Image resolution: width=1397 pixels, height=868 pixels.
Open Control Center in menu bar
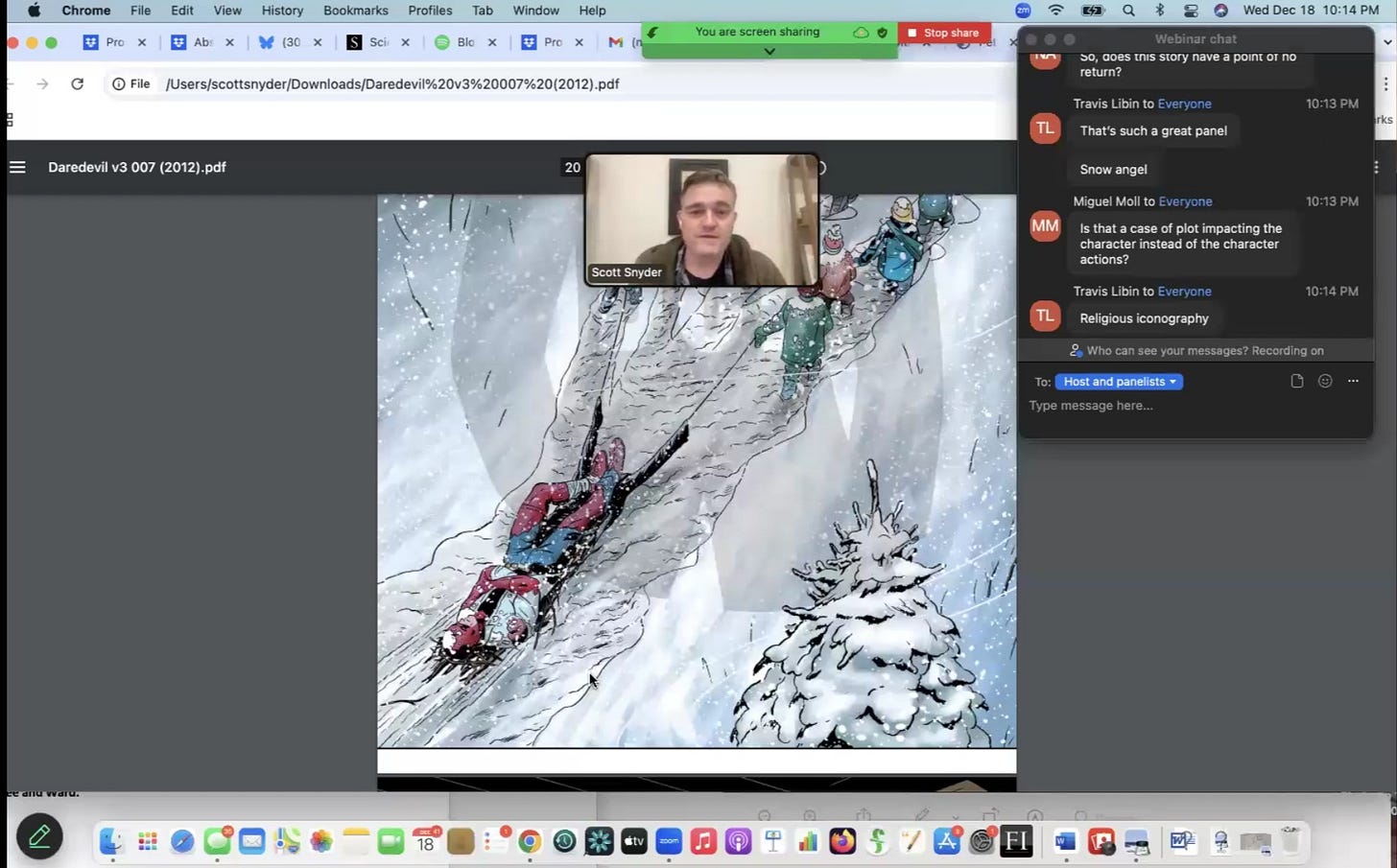click(x=1191, y=11)
